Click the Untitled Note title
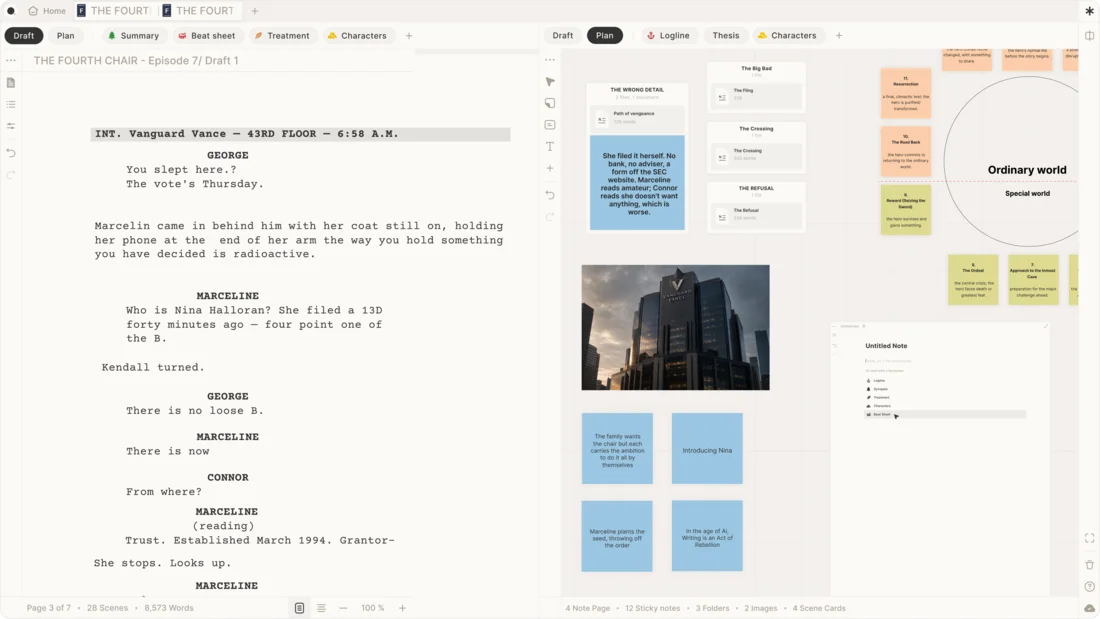Image resolution: width=1100 pixels, height=619 pixels. 886,346
